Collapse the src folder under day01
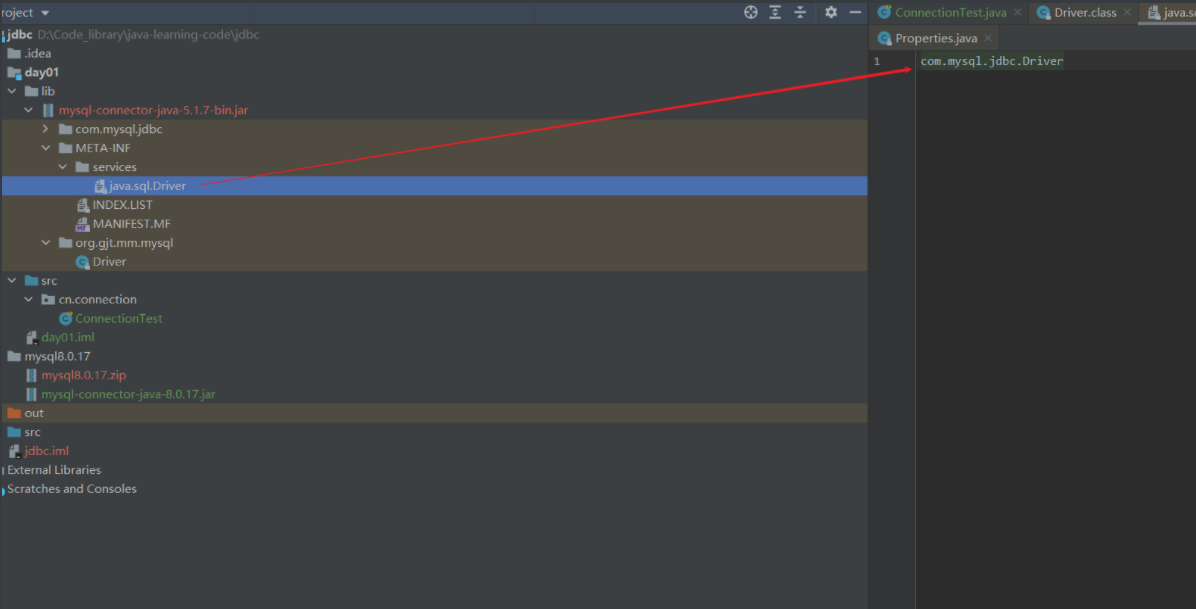 click(x=11, y=280)
